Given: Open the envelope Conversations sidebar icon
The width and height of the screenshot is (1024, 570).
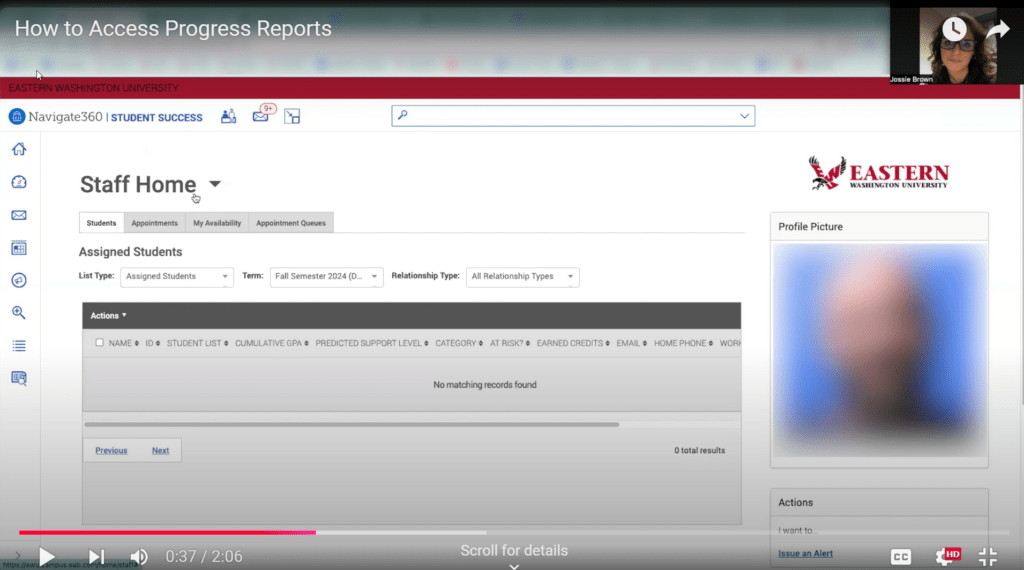Looking at the screenshot, I should pyautogui.click(x=18, y=215).
